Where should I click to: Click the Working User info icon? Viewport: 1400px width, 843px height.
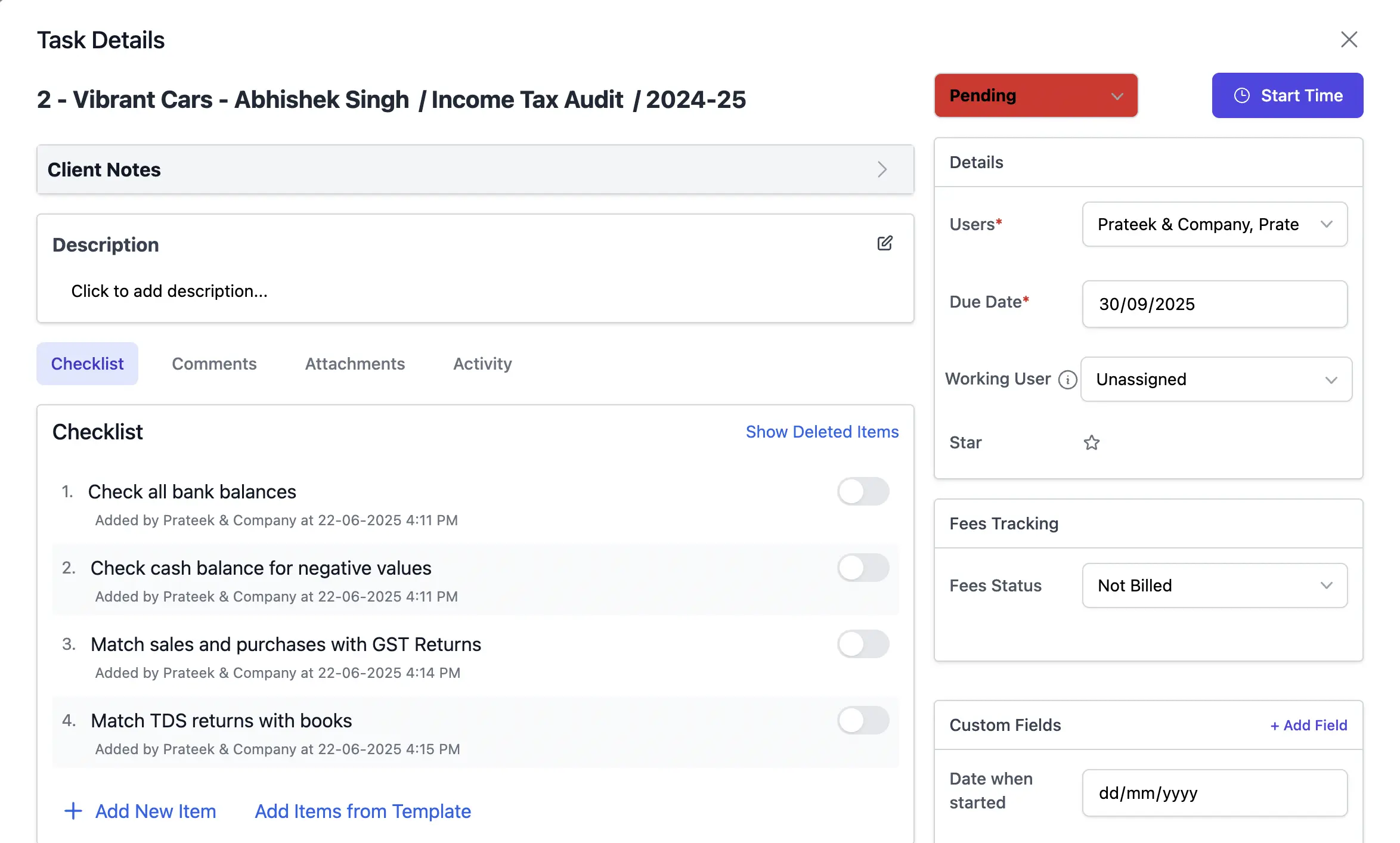point(1067,379)
